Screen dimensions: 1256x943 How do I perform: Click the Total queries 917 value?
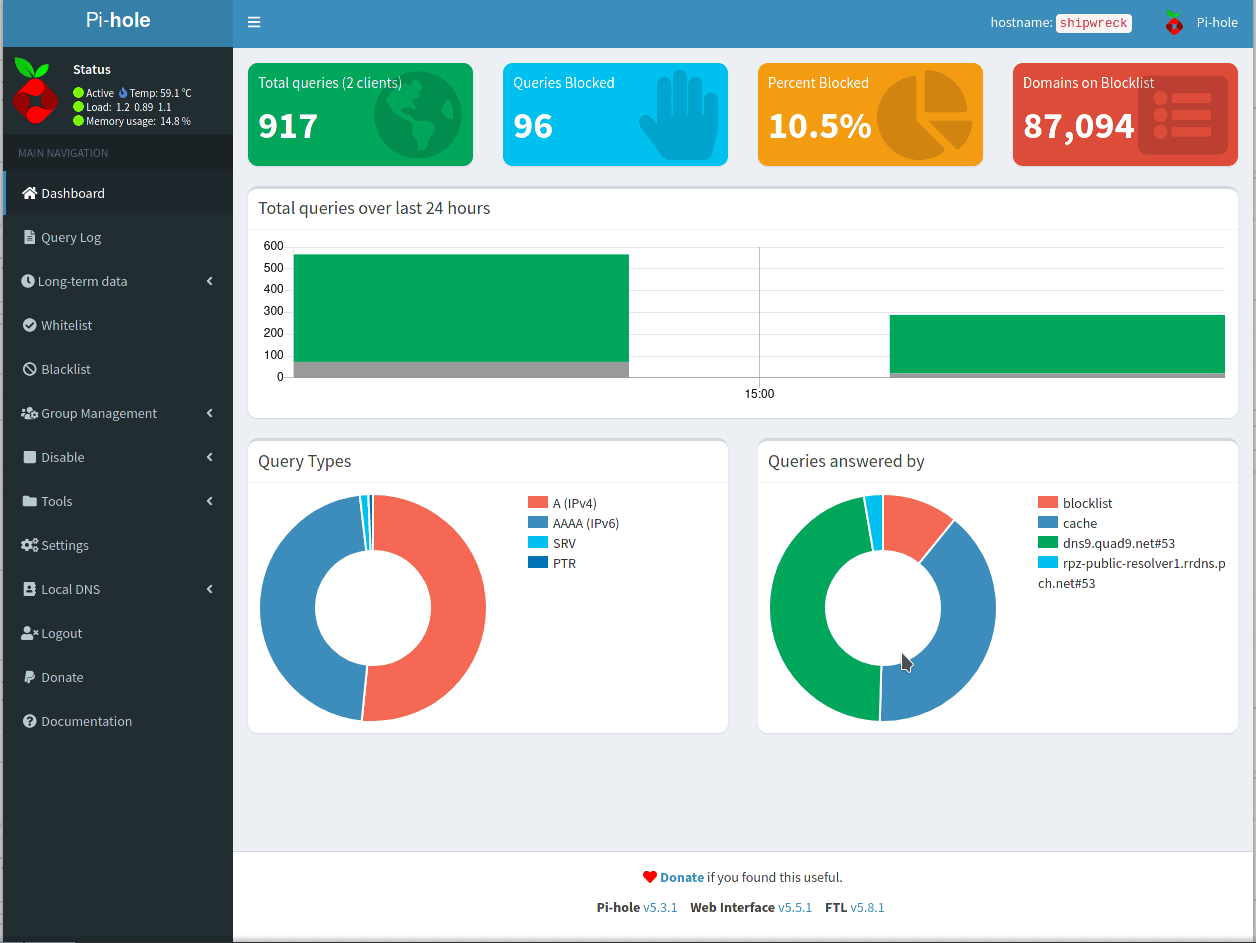pyautogui.click(x=288, y=126)
